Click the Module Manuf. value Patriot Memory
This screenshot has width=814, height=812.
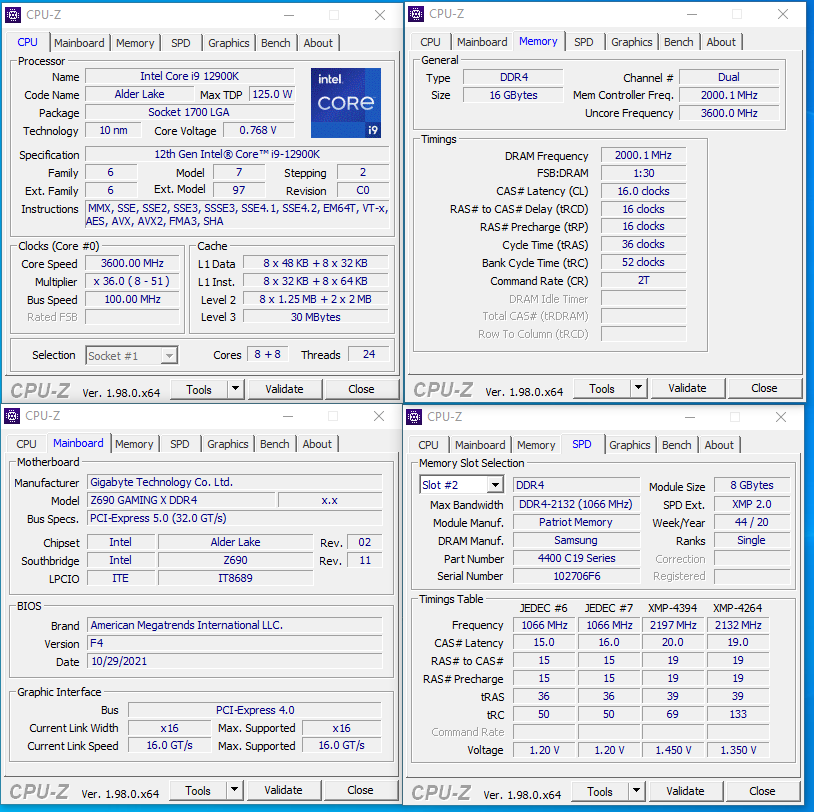(576, 522)
